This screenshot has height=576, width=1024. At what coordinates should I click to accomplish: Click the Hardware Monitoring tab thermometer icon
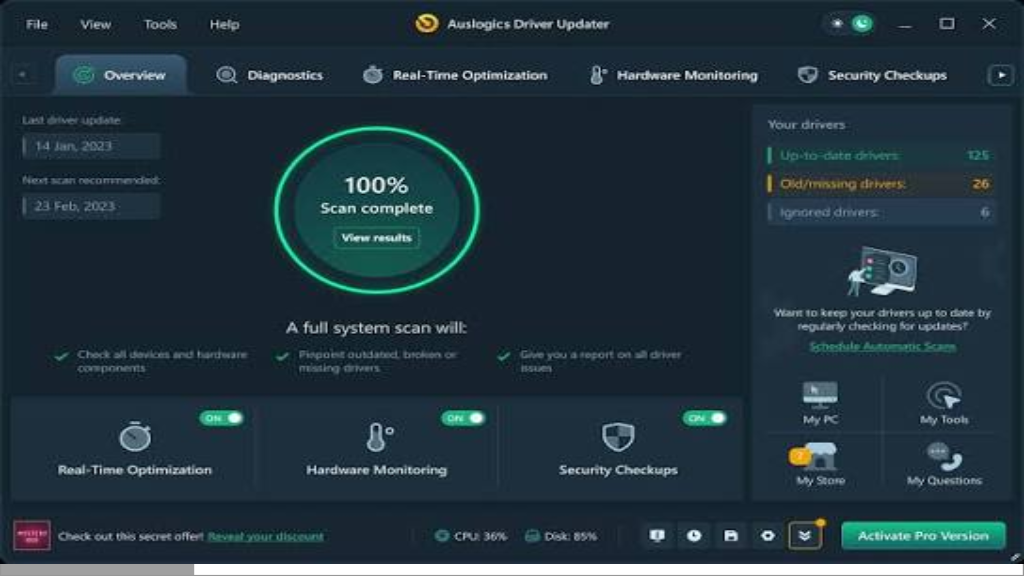click(598, 75)
